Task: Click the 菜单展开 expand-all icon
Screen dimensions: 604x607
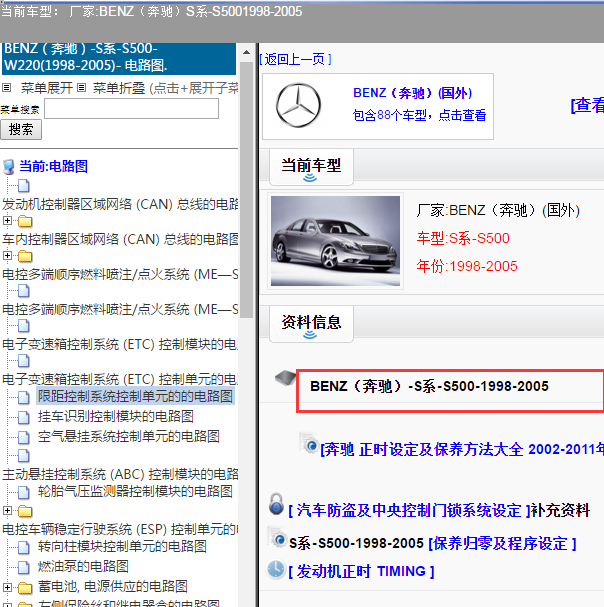Action: coord(7,87)
